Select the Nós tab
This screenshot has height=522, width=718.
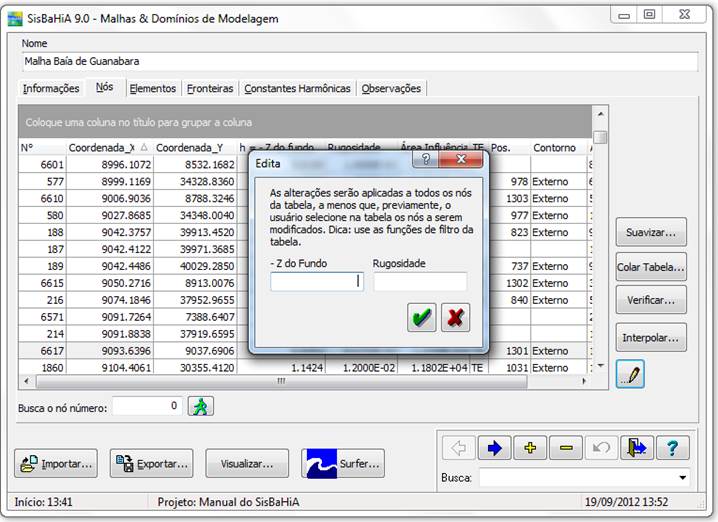click(x=104, y=87)
